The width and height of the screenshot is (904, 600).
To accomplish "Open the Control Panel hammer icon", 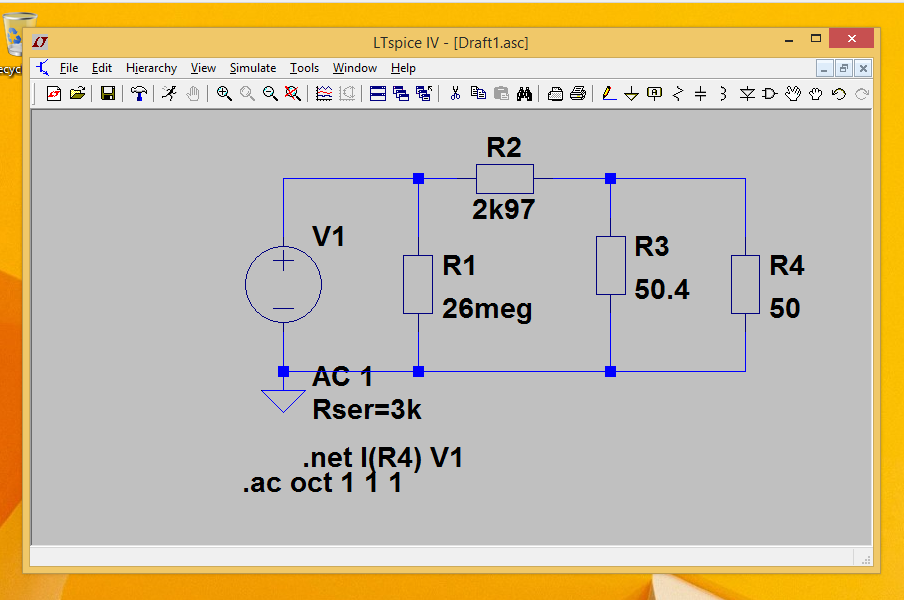I will point(139,93).
